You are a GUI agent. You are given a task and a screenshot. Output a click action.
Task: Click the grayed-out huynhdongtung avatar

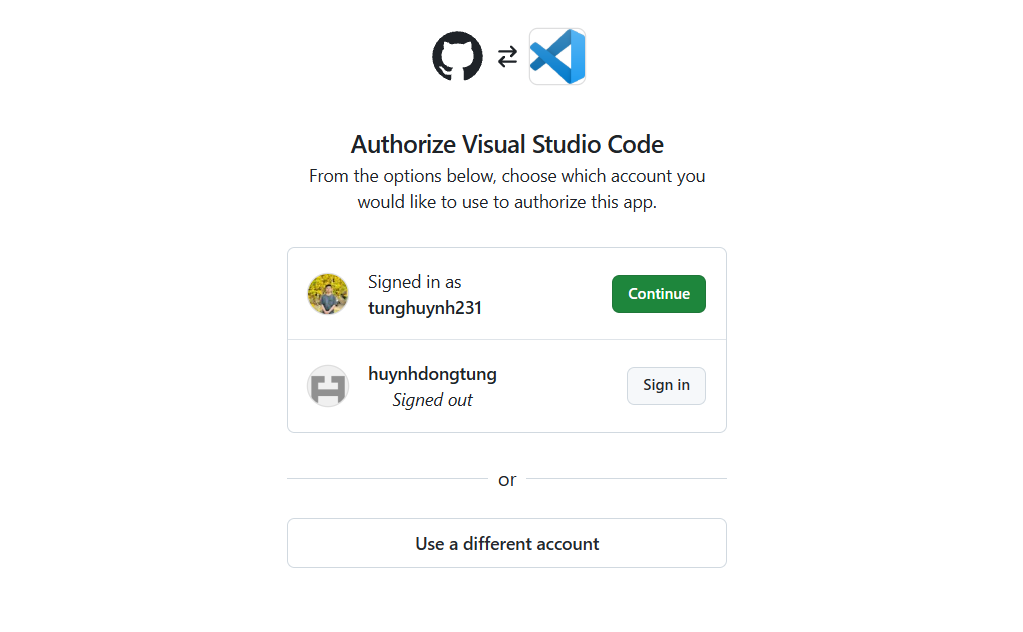point(328,386)
